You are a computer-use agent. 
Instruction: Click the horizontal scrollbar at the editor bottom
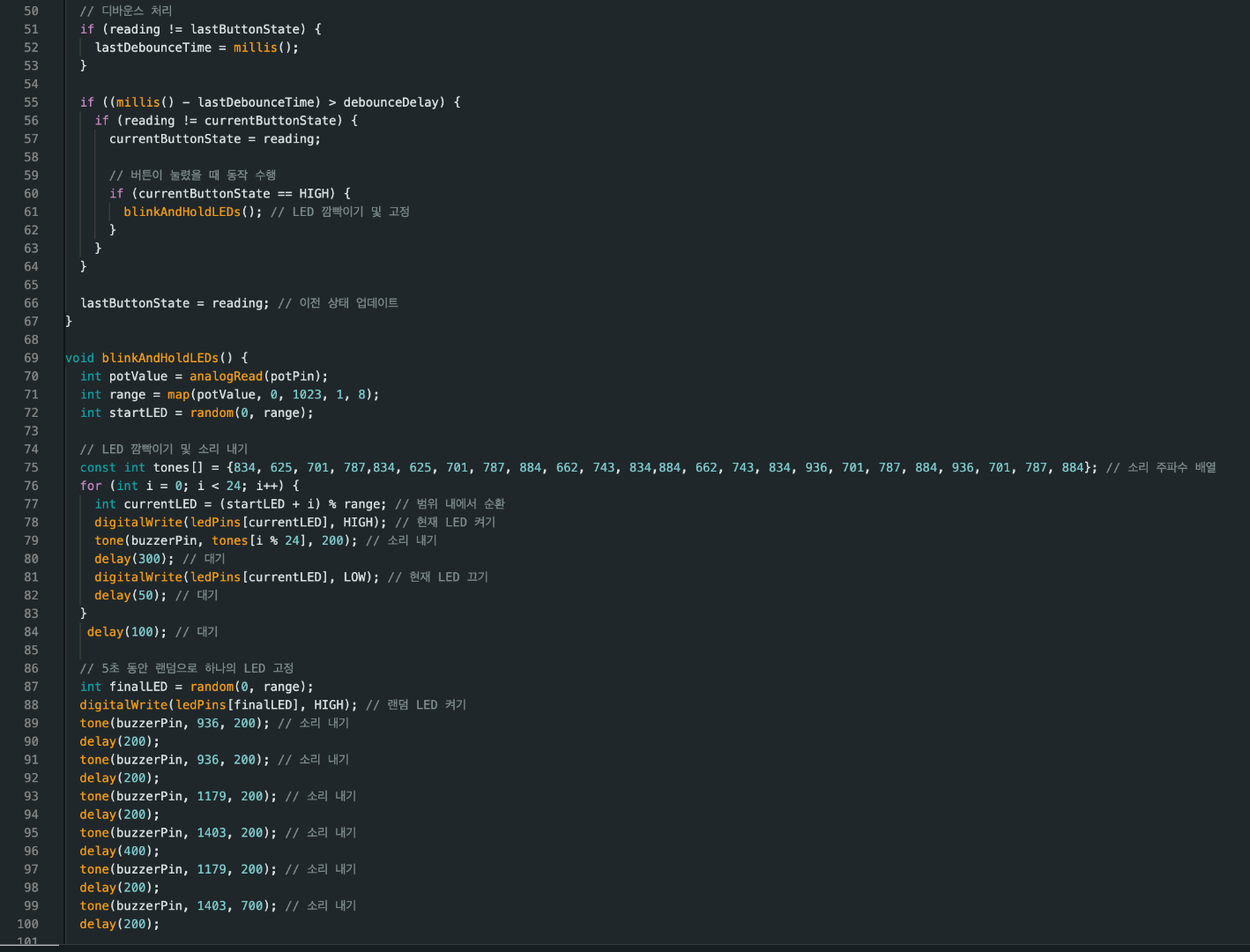pyautogui.click(x=30, y=946)
